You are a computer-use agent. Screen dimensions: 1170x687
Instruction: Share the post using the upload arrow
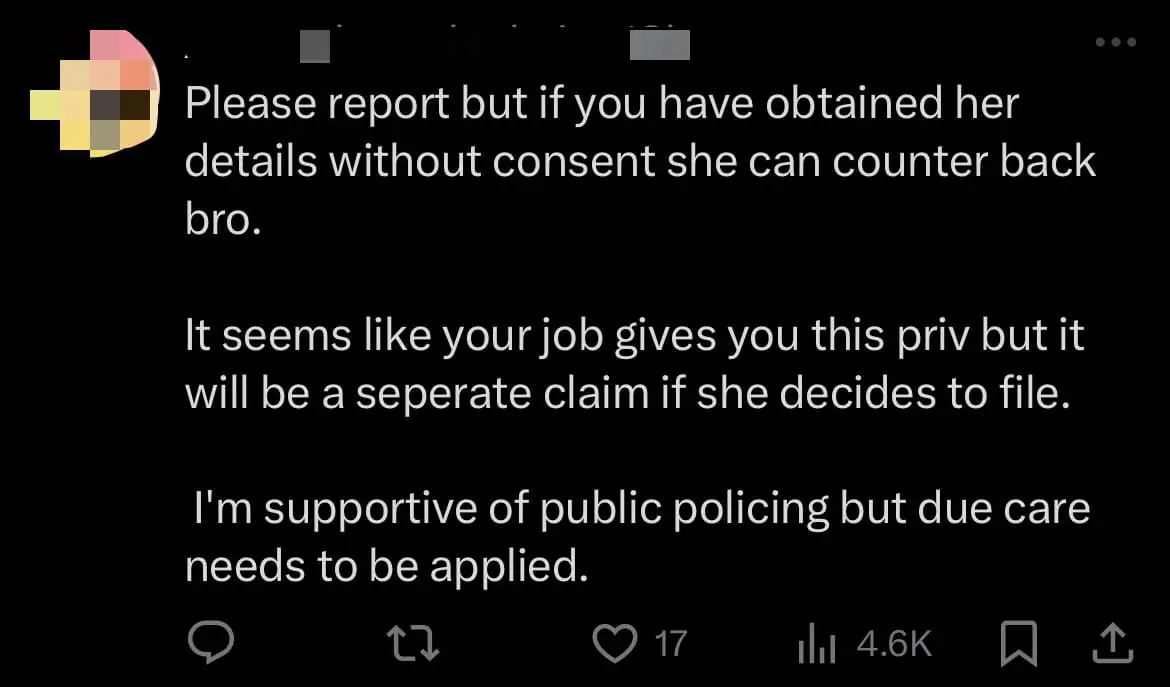1115,644
